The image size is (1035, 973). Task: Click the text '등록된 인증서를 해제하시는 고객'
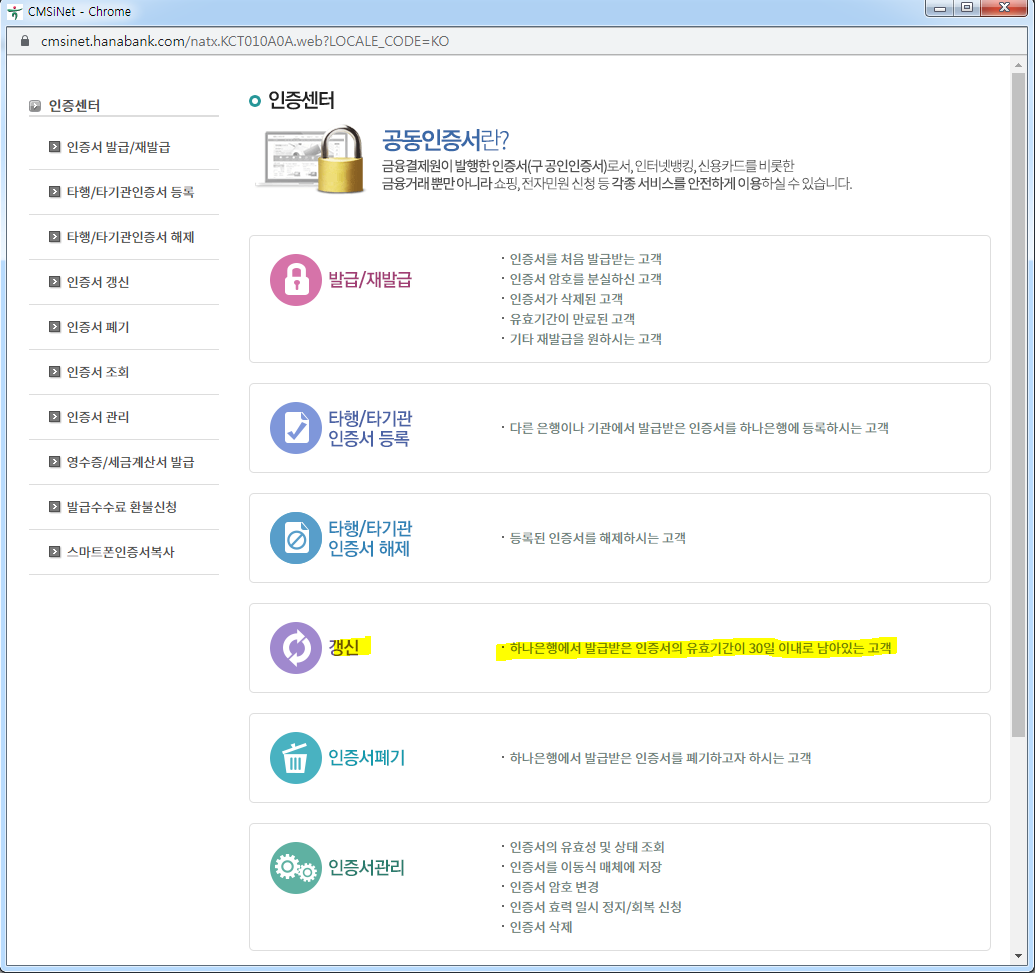[597, 538]
